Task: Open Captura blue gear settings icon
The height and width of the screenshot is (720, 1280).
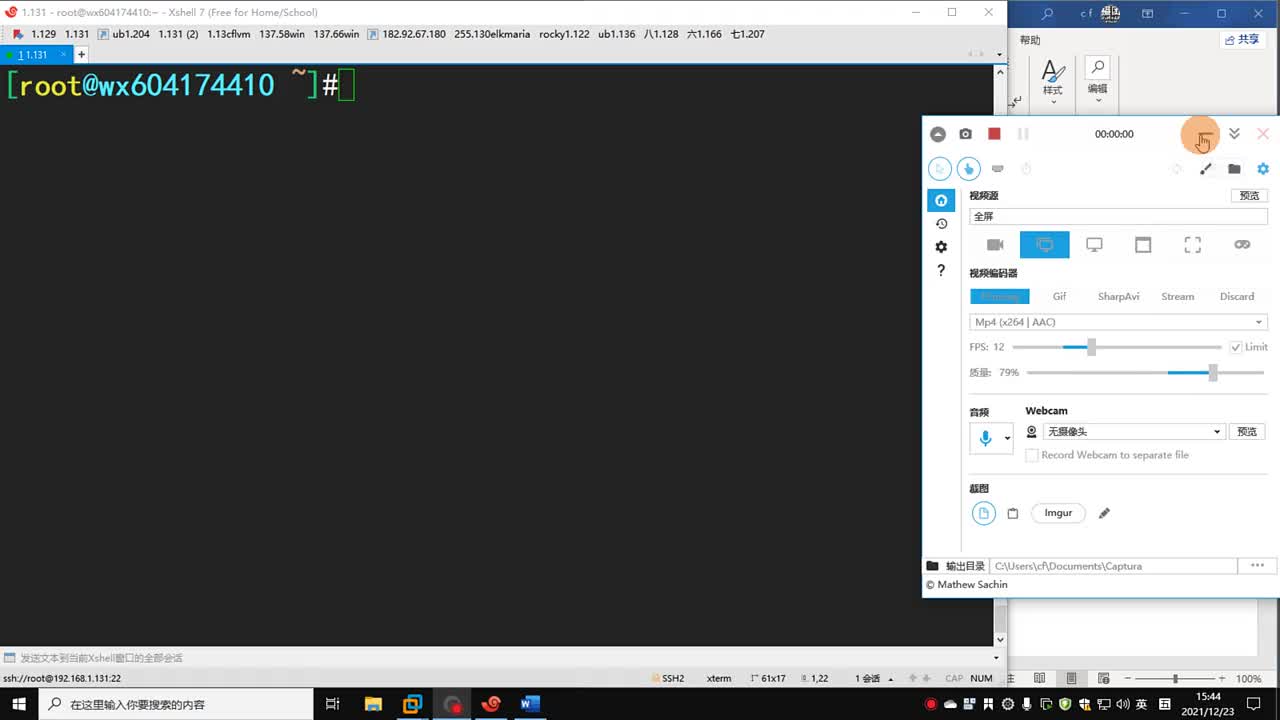Action: pyautogui.click(x=1263, y=169)
